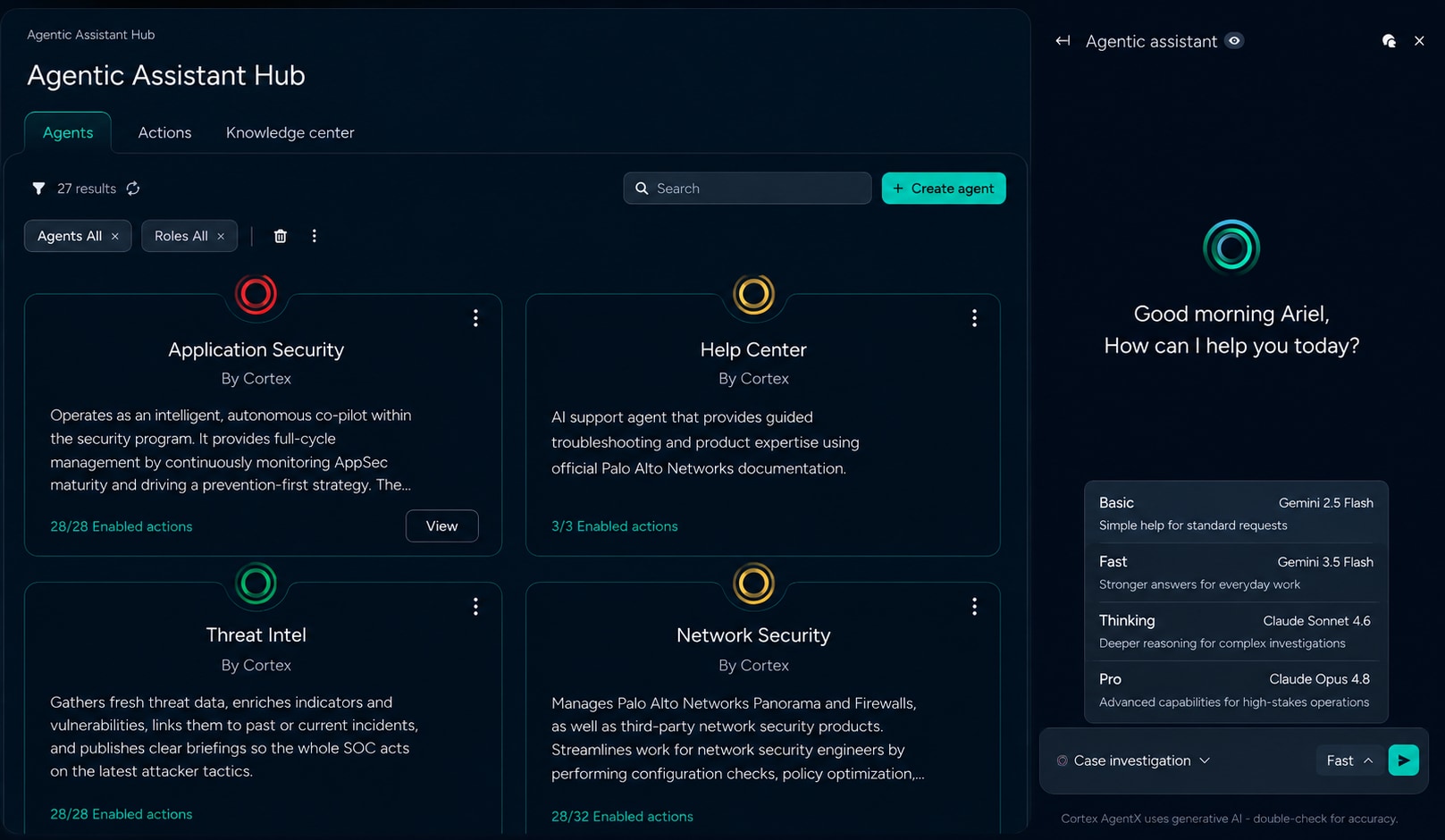Collapse the Agentic assistant panel arrow
1445x840 pixels.
[x=1063, y=41]
